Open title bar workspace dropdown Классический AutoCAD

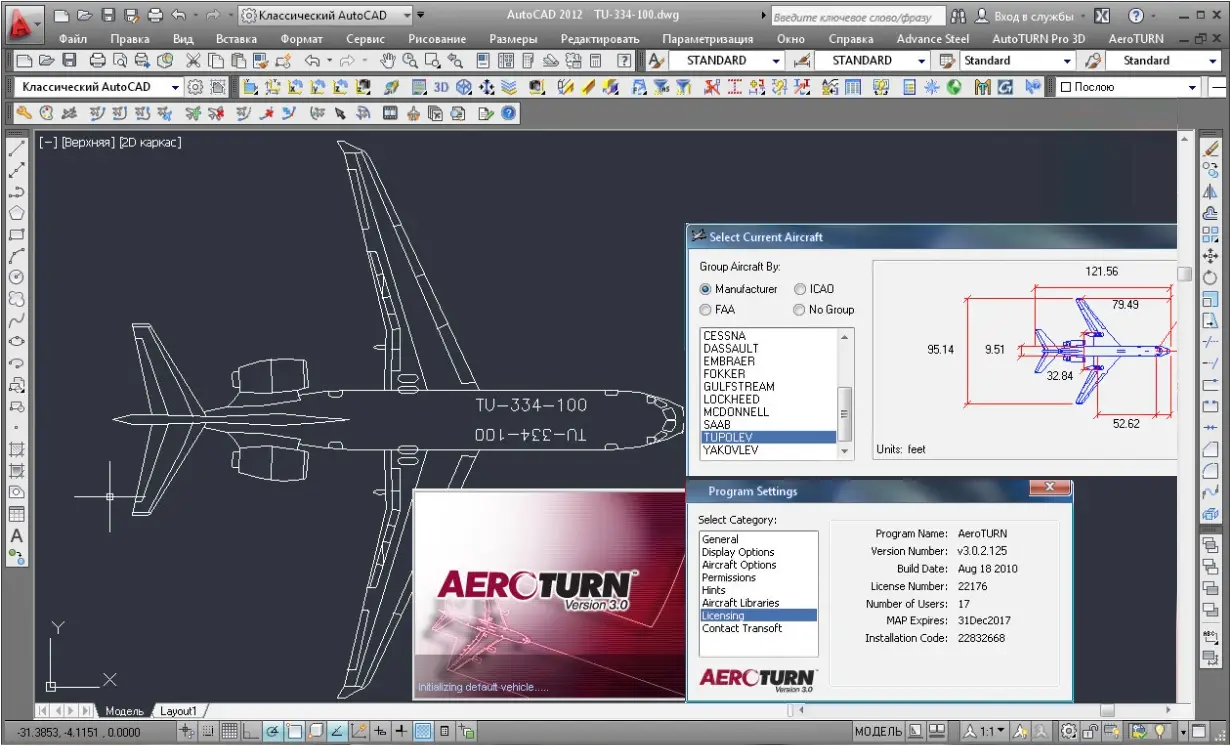point(327,16)
